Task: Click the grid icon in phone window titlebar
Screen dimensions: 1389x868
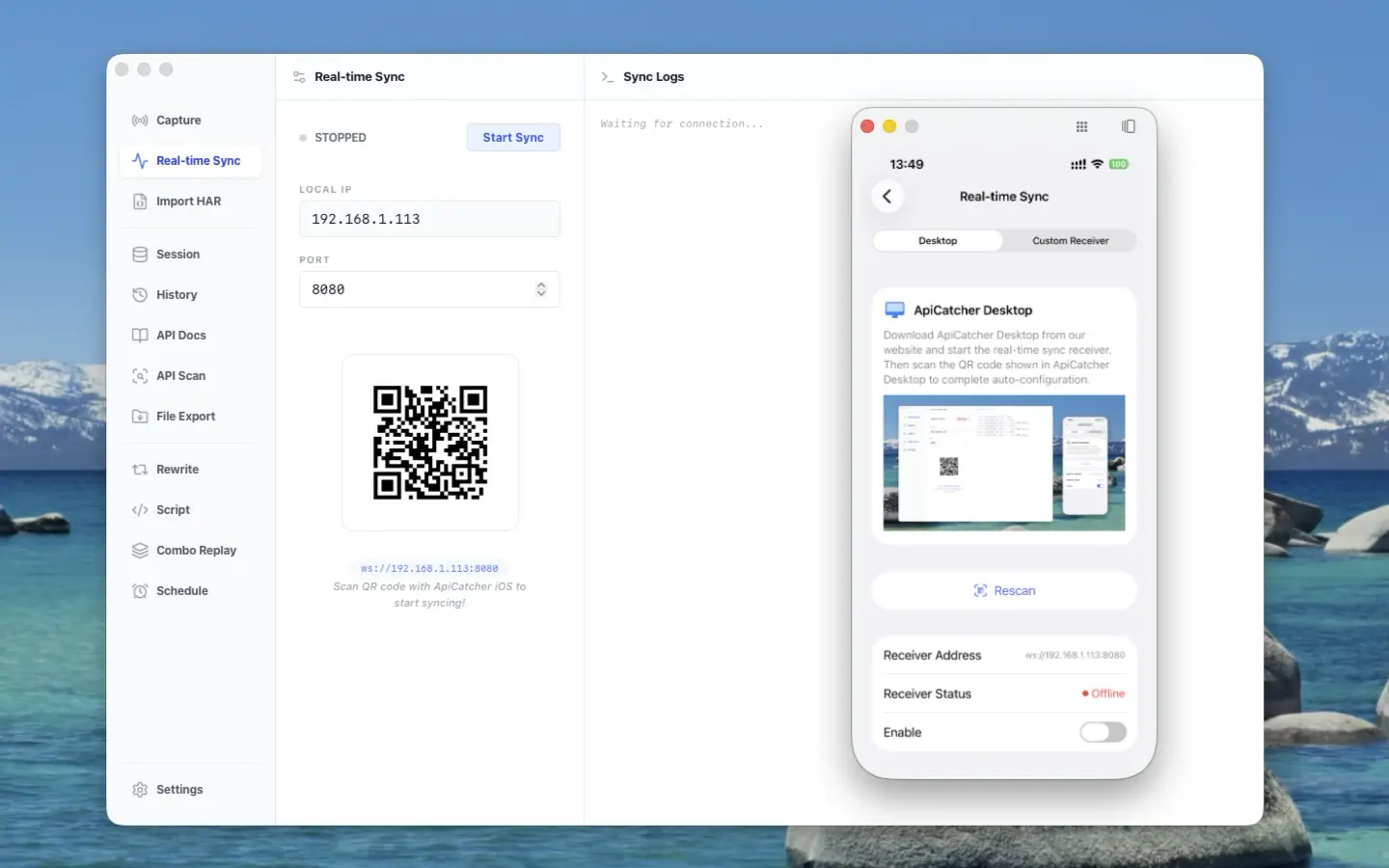Action: (x=1081, y=126)
